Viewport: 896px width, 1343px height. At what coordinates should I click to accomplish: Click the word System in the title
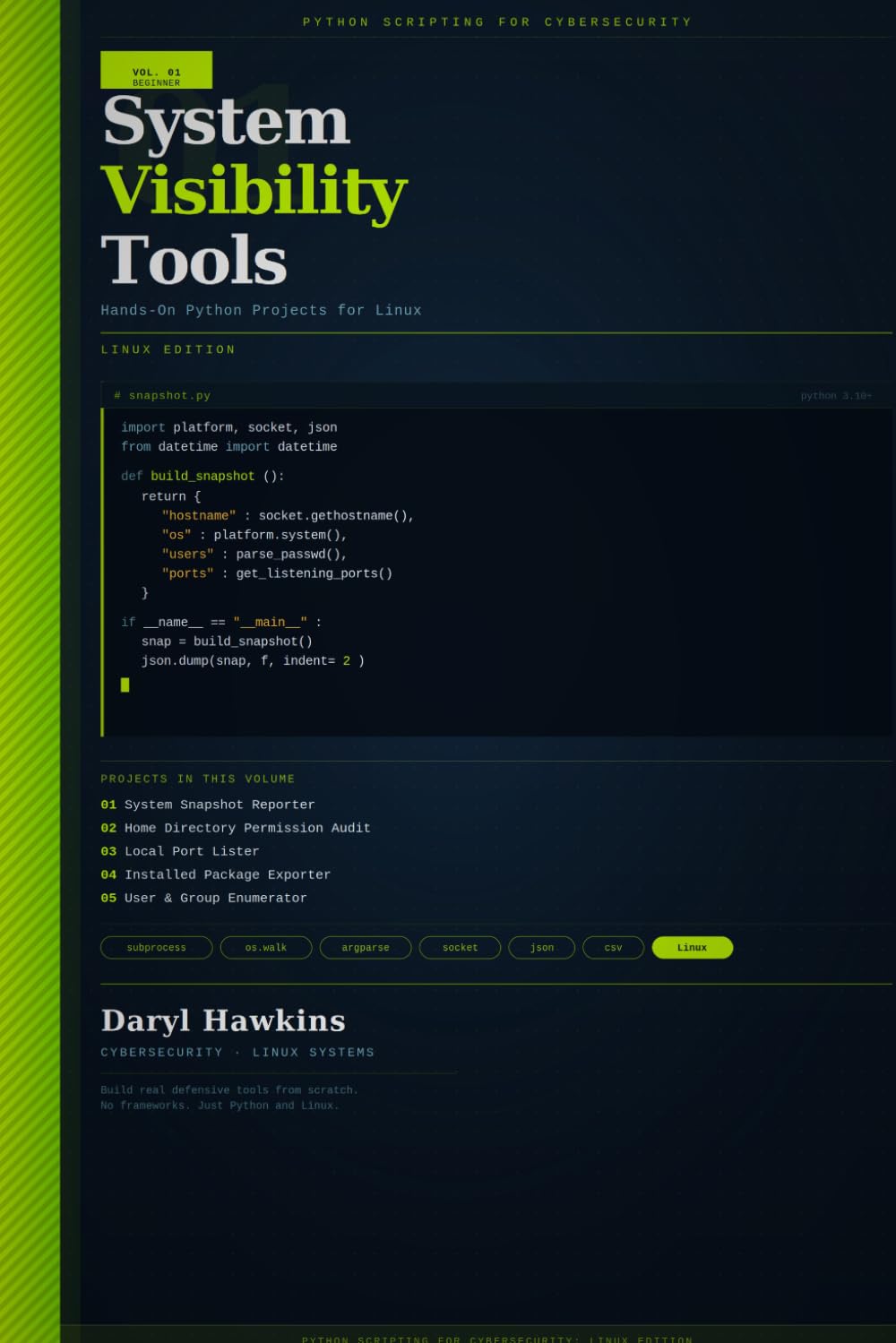pos(226,121)
